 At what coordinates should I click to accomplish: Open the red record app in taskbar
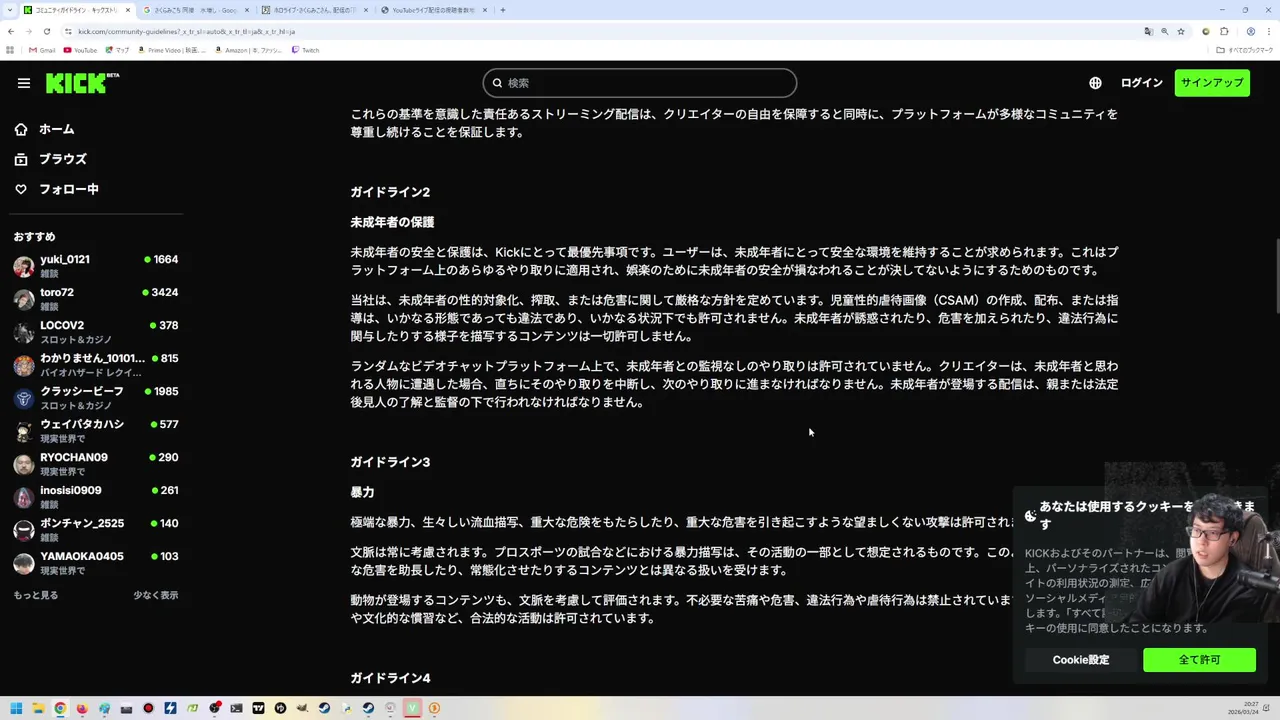148,708
